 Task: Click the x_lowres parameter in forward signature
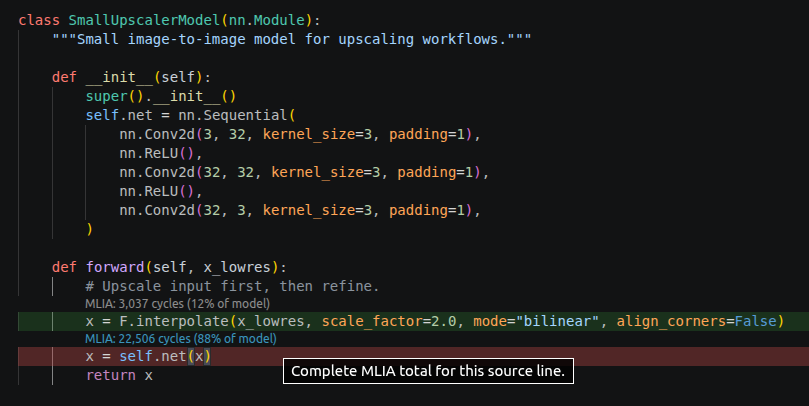(x=237, y=267)
